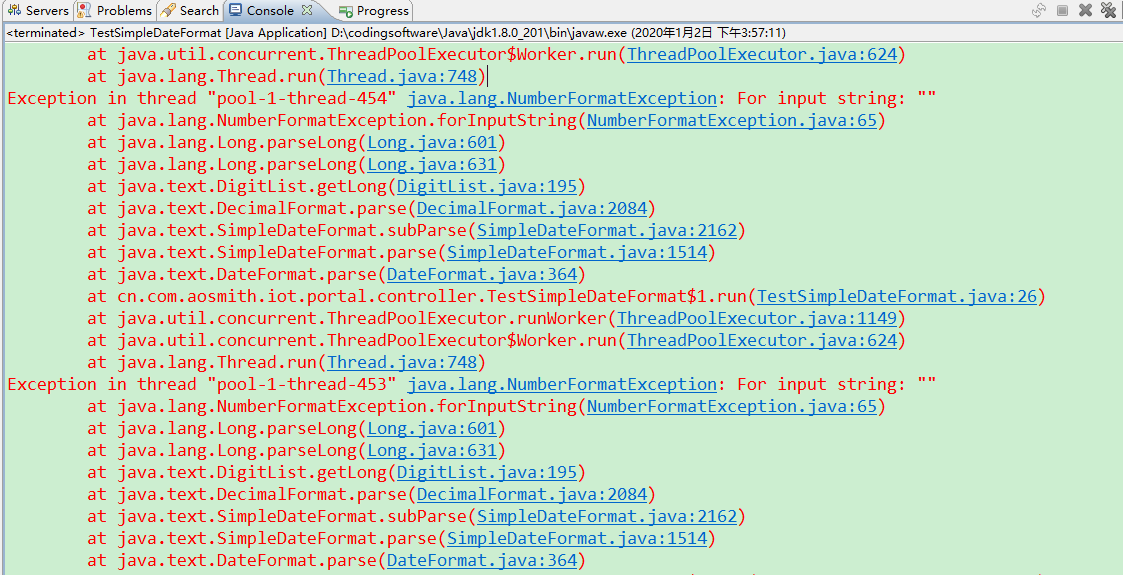Open ThreadPoolExecutor.java:624 link in first console line

[x=762, y=54]
